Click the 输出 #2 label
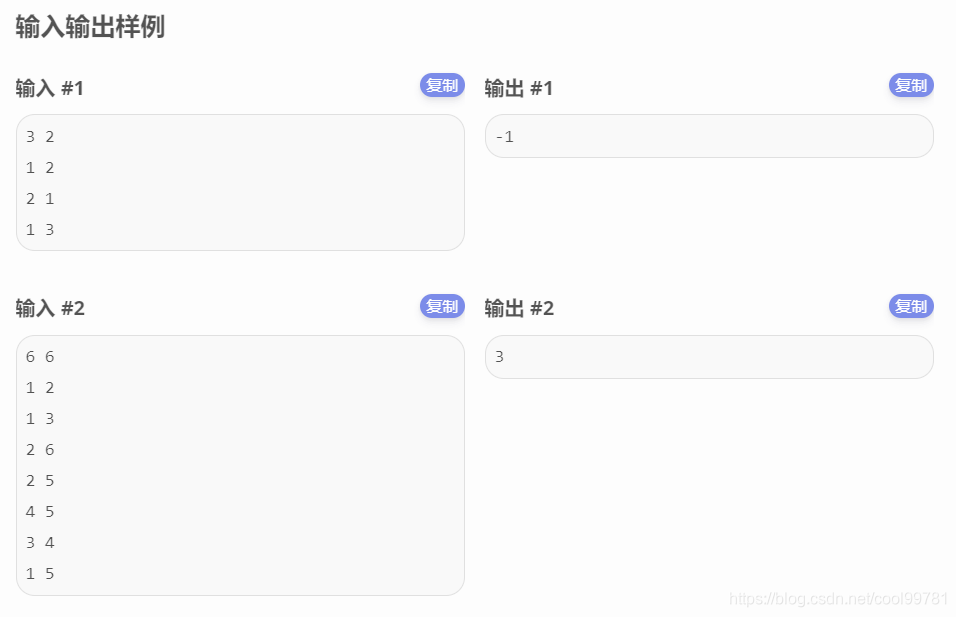The height and width of the screenshot is (617, 956). pos(519,308)
